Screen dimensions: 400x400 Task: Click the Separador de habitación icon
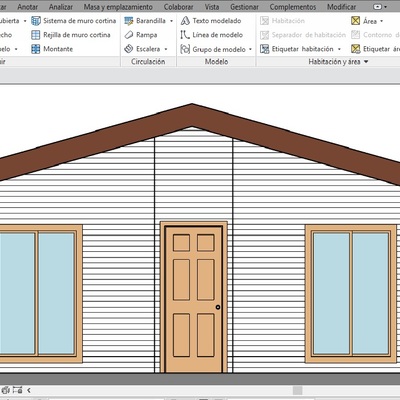tap(264, 35)
